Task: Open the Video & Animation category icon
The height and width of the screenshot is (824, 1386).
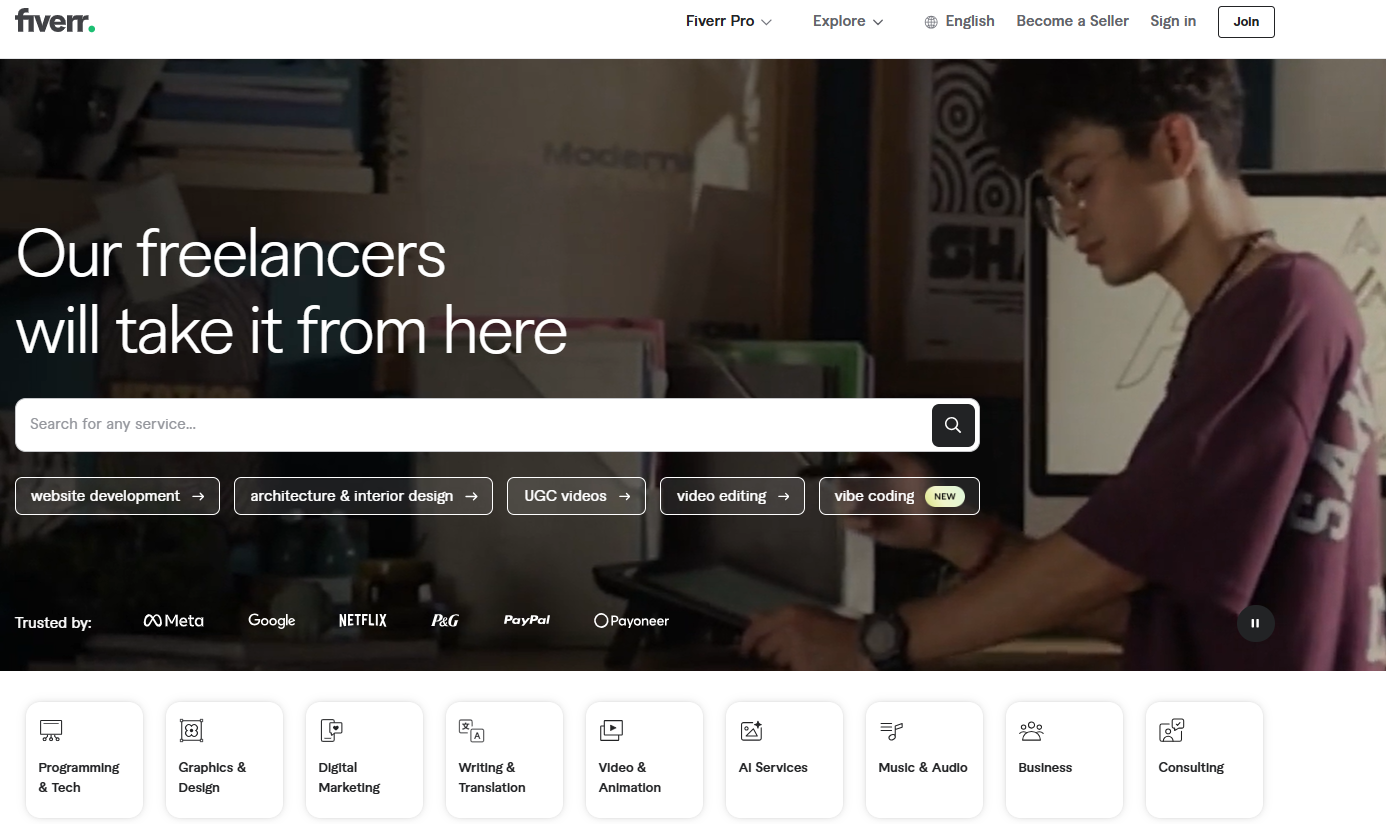Action: pos(611,731)
